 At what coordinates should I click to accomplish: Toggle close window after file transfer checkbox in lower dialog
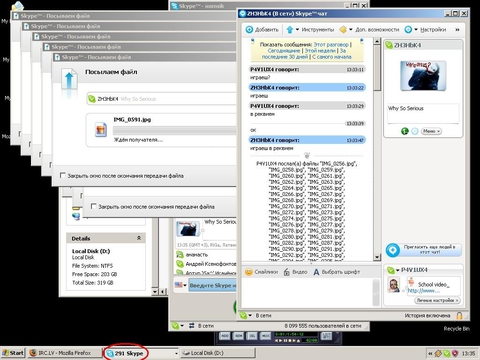(94, 206)
